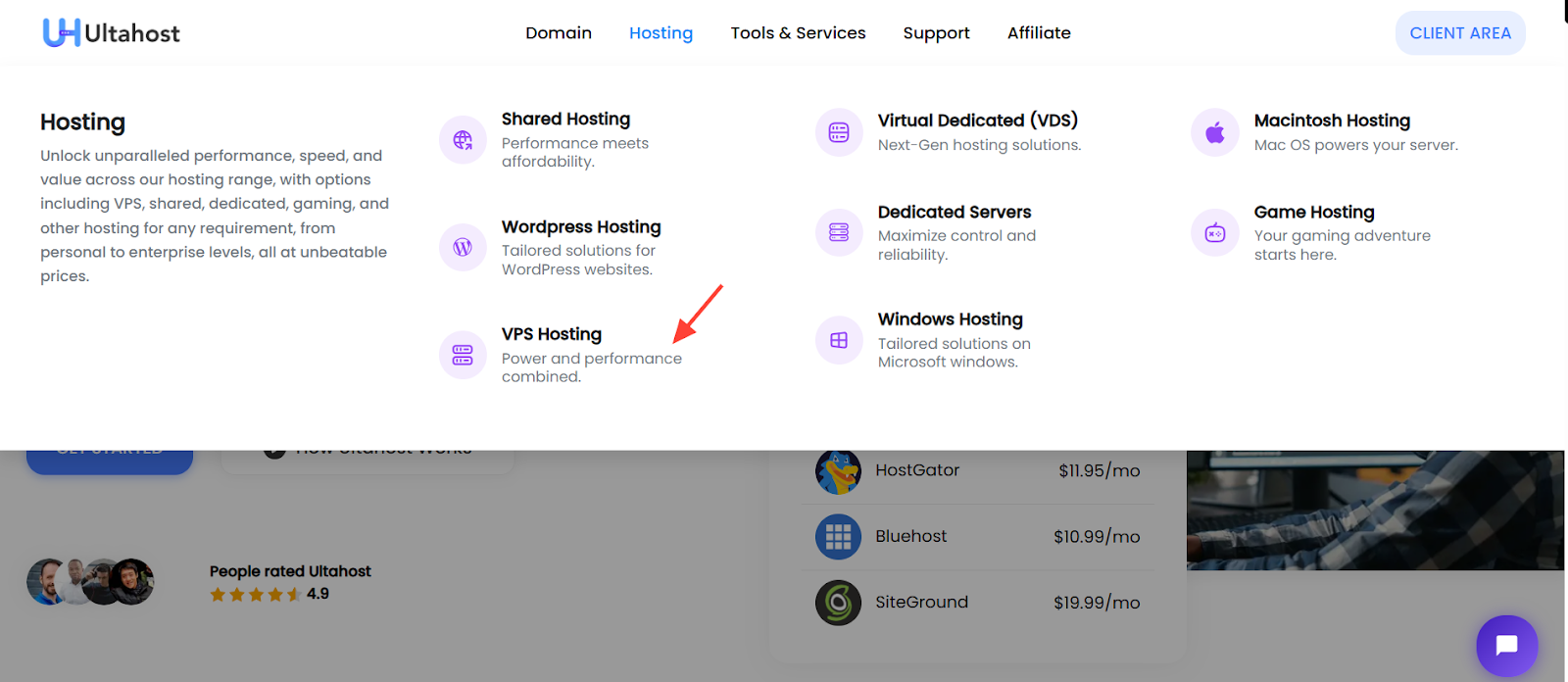Click "Next-Gen hosting solutions" description
The width and height of the screenshot is (1568, 682).
pyautogui.click(x=980, y=145)
